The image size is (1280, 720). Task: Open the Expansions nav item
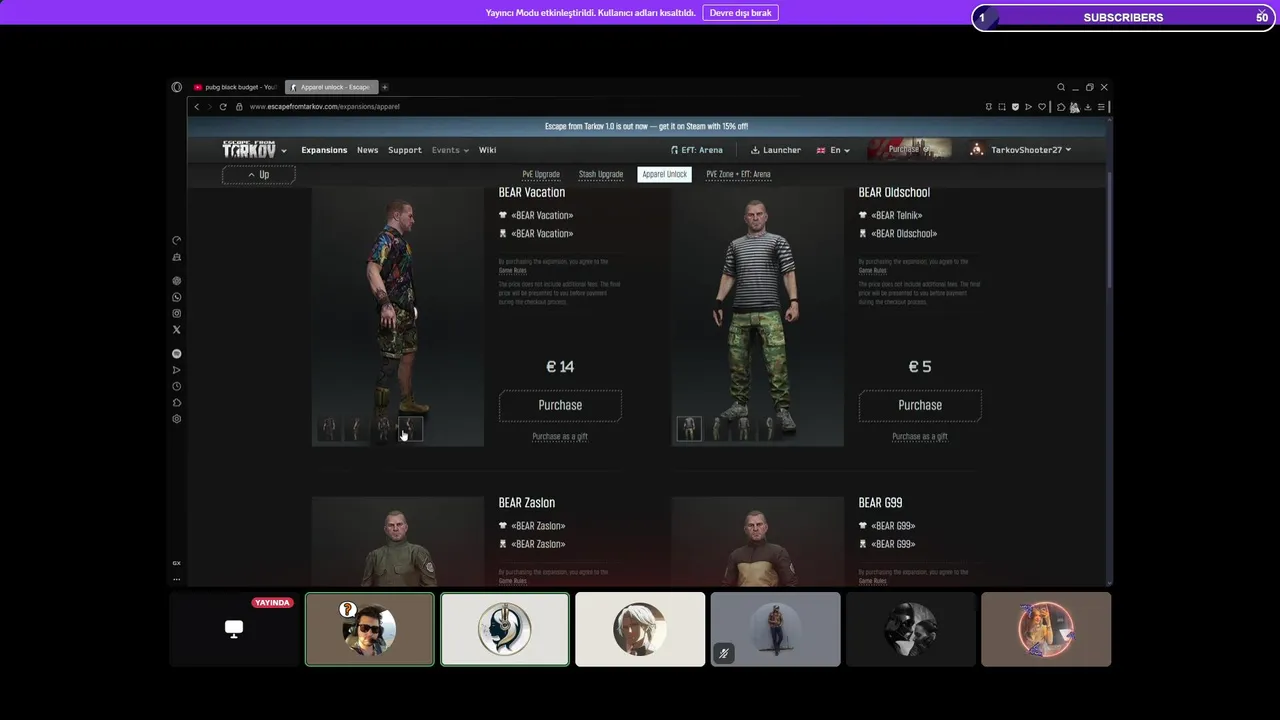324,150
